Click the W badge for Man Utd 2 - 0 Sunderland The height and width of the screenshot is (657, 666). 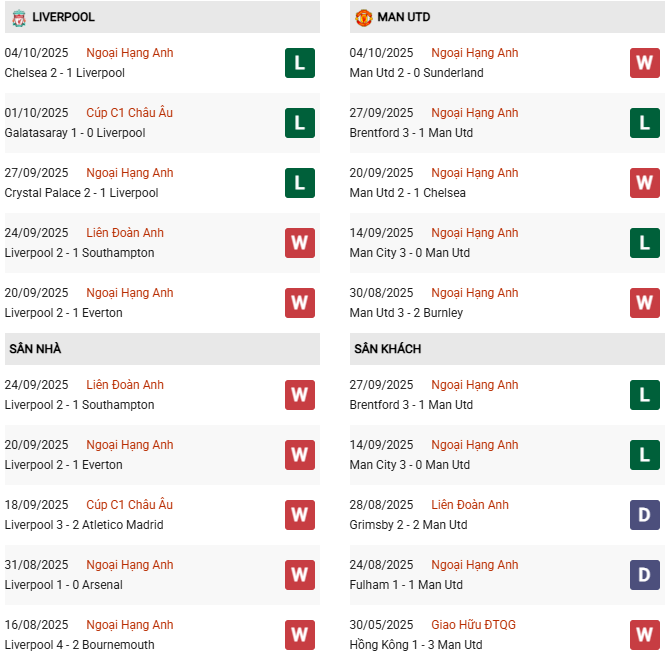coord(645,63)
